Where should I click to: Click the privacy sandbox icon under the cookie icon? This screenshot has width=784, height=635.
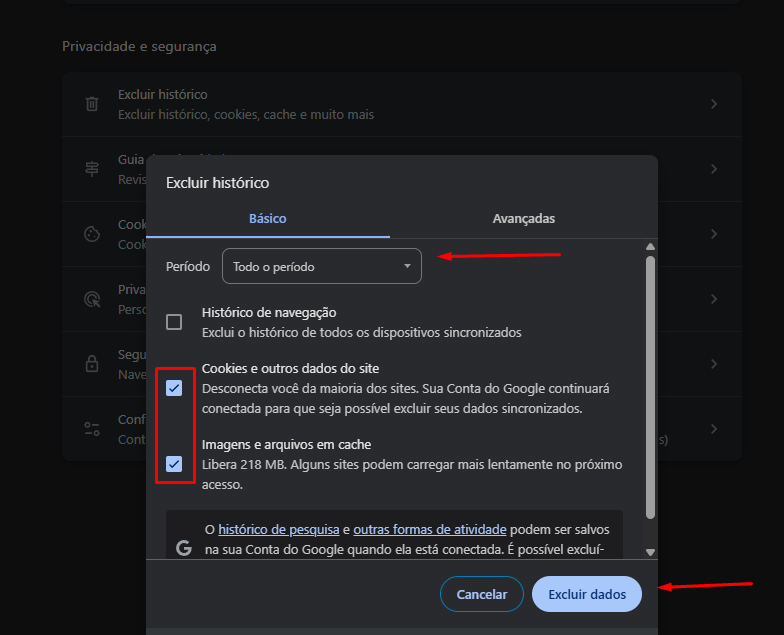tap(92, 298)
